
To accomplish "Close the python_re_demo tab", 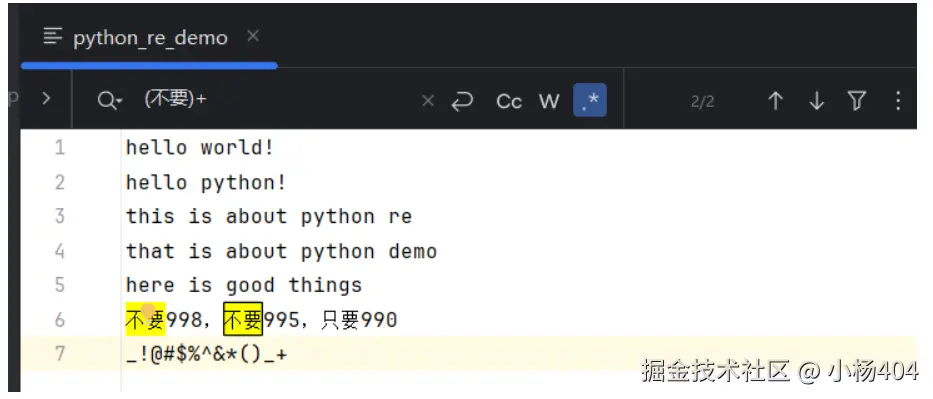I will (253, 37).
